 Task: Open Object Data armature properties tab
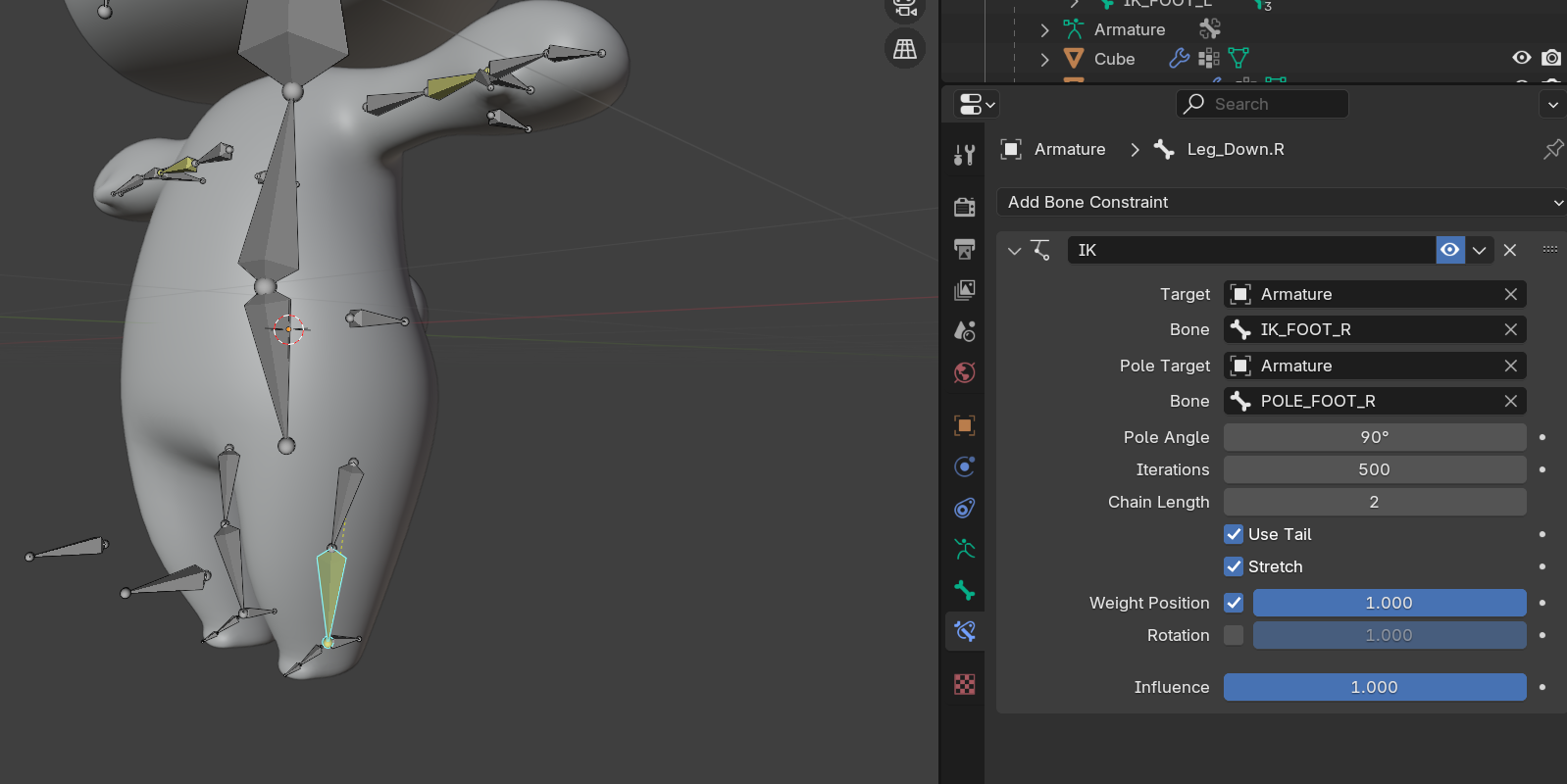point(965,549)
